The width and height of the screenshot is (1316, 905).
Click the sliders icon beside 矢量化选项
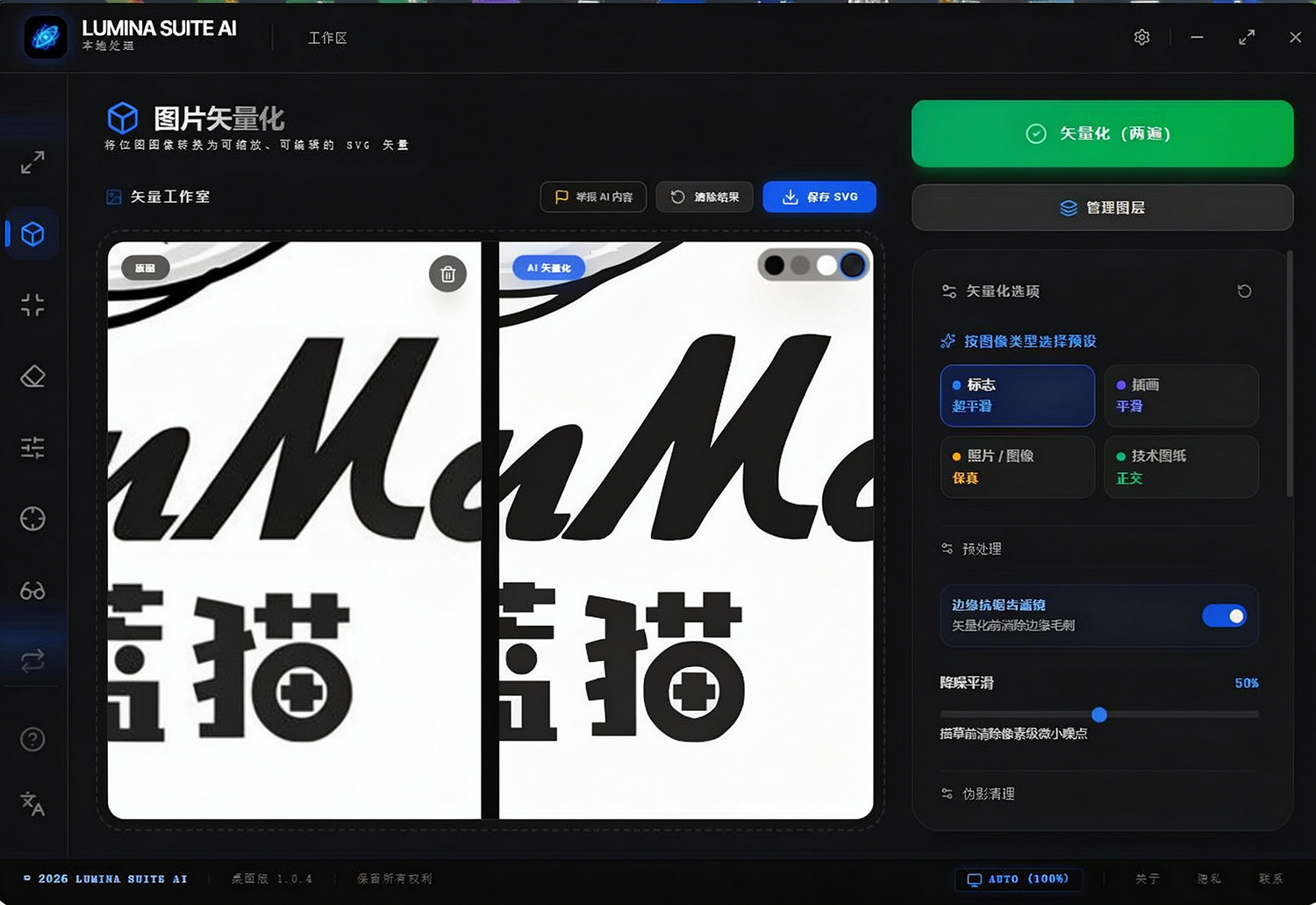pyautogui.click(x=948, y=291)
